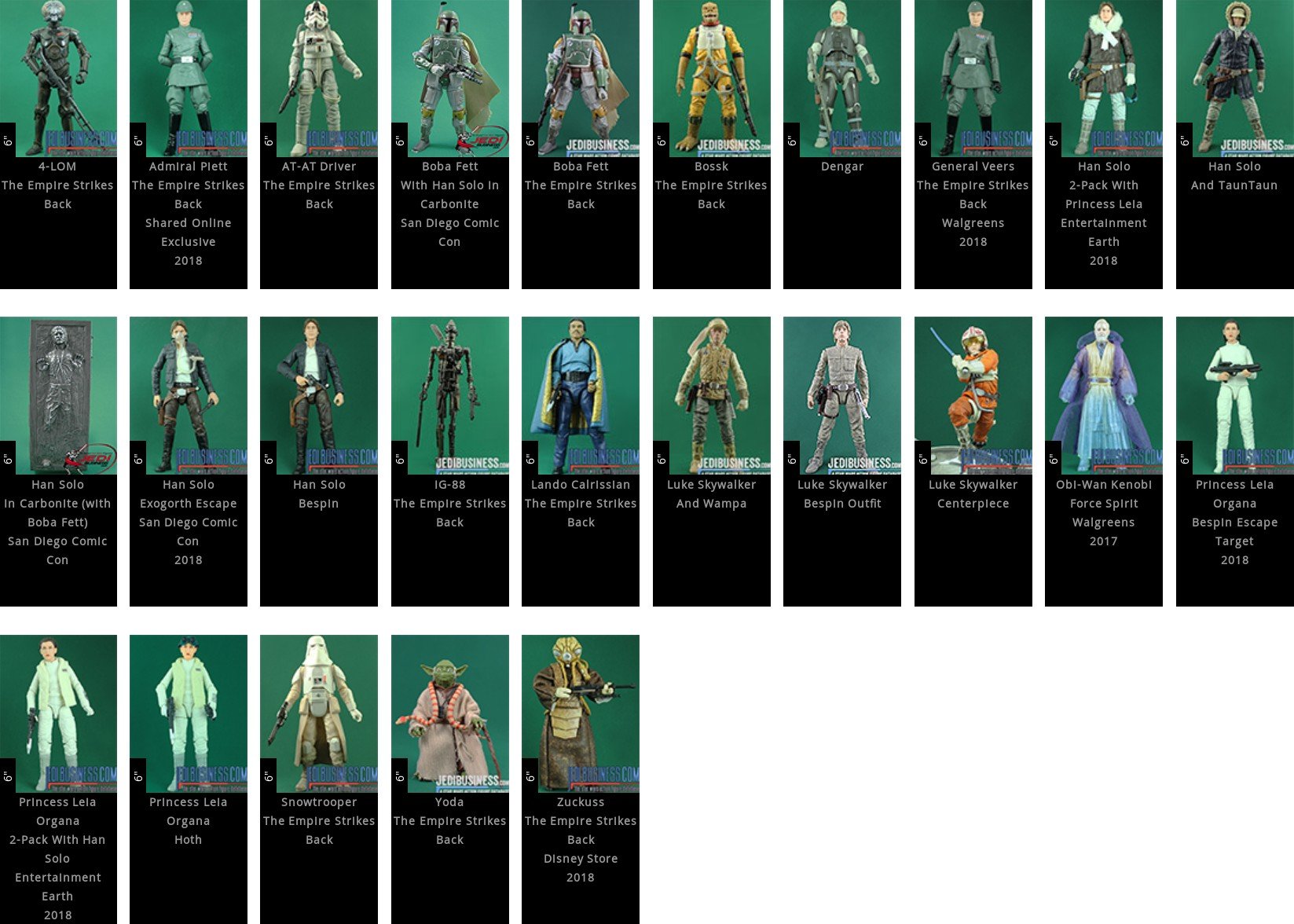Click 'Bespin Outfit' caption under Luke Skywalker
The image size is (1294, 924).
[842, 504]
